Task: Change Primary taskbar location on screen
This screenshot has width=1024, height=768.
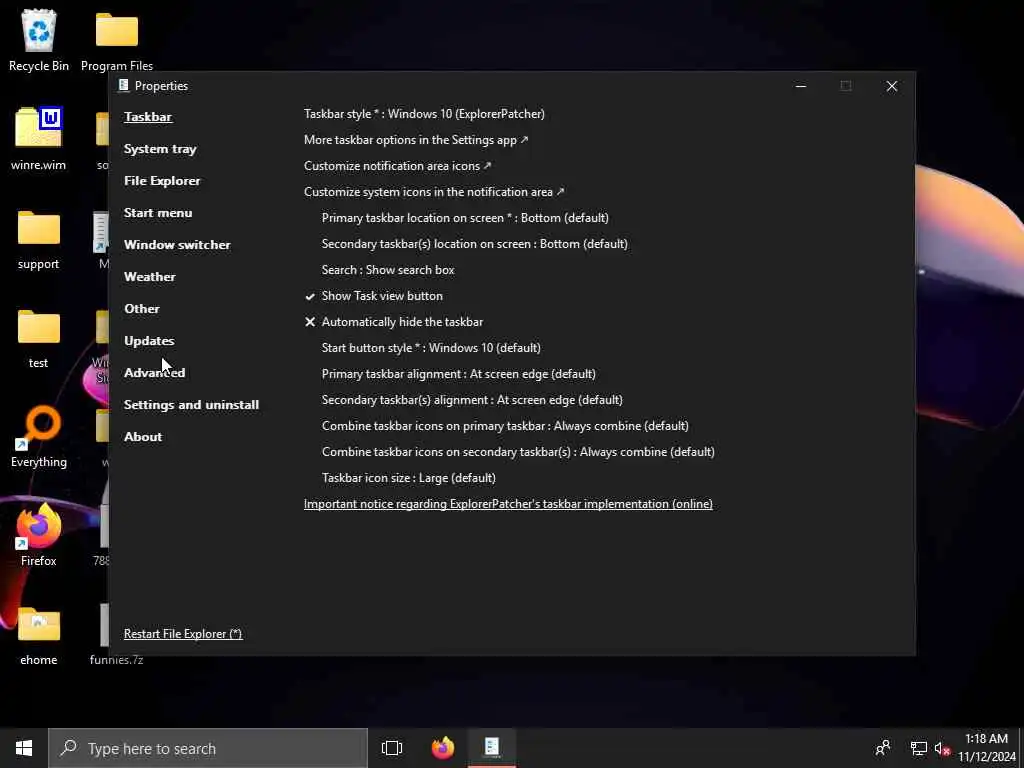Action: coord(465,217)
